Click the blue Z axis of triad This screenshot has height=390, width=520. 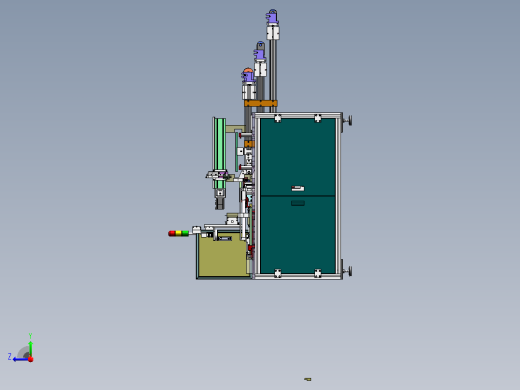point(21,359)
